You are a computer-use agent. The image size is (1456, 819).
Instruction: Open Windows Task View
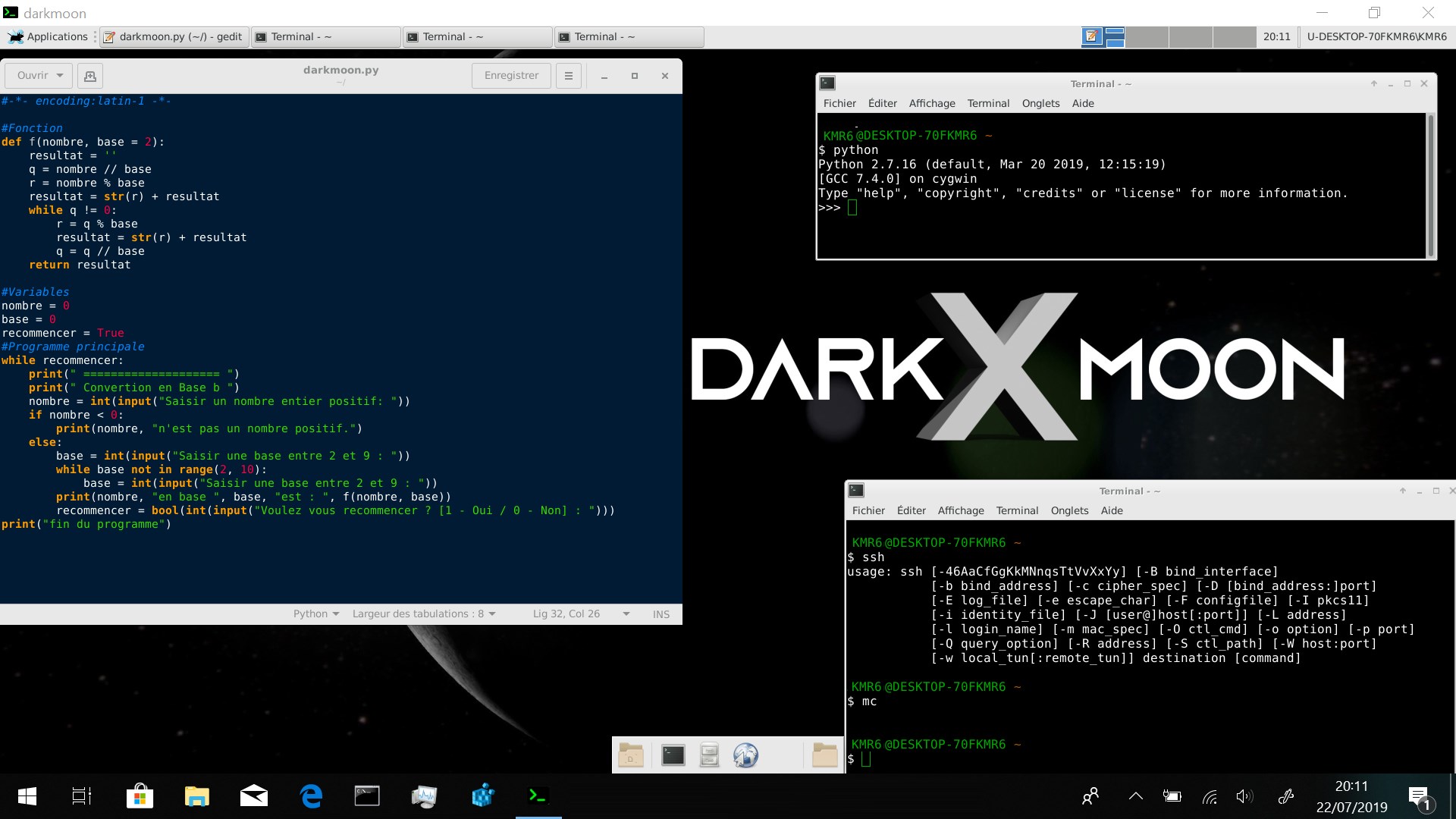pos(82,795)
